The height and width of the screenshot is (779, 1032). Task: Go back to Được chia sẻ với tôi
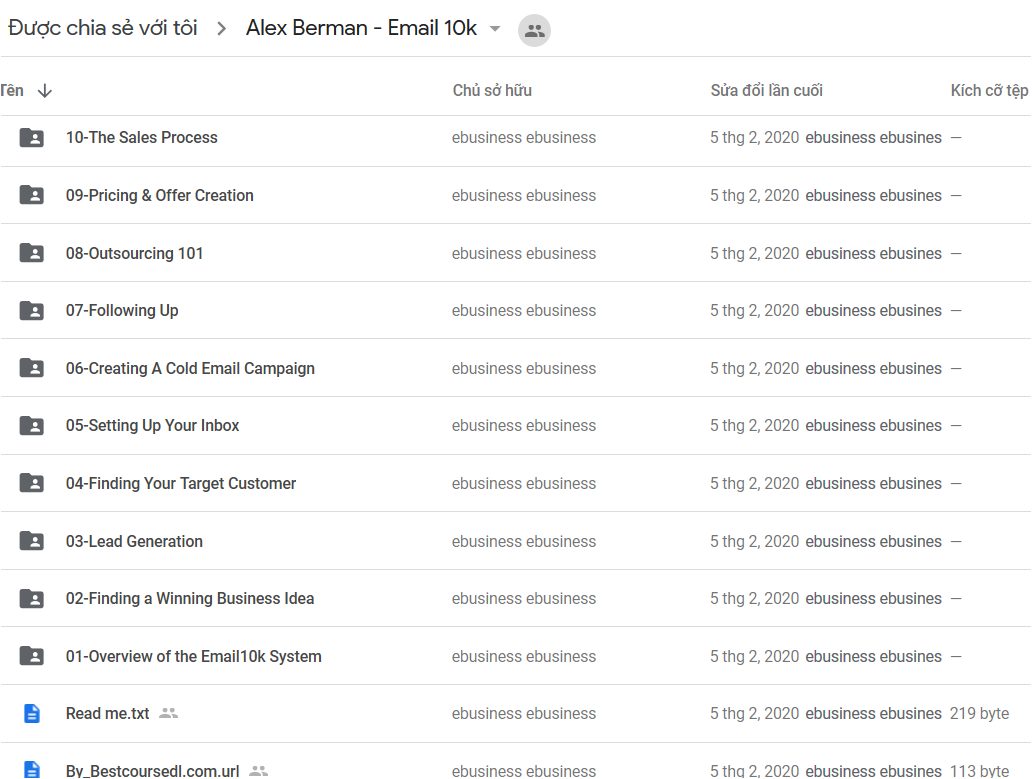[x=103, y=28]
